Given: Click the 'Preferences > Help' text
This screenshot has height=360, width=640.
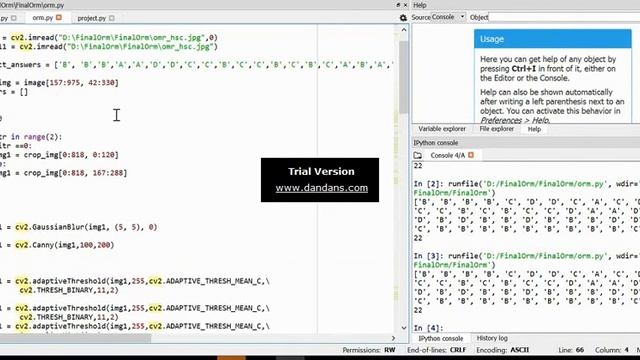Looking at the screenshot, I should click(x=514, y=120).
